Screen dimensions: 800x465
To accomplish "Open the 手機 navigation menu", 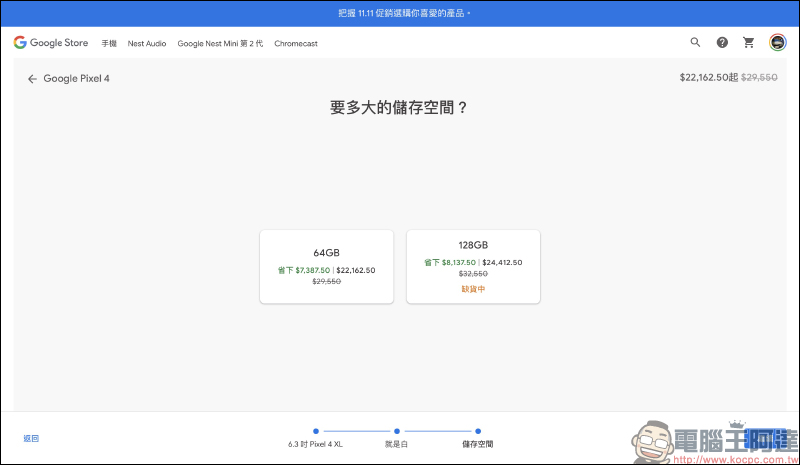I will pyautogui.click(x=109, y=44).
